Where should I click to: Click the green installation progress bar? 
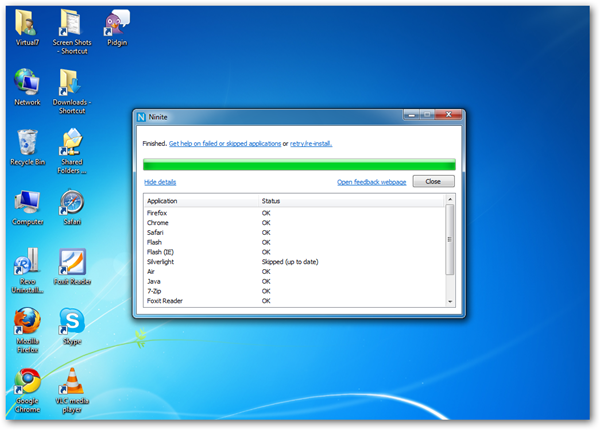point(299,163)
